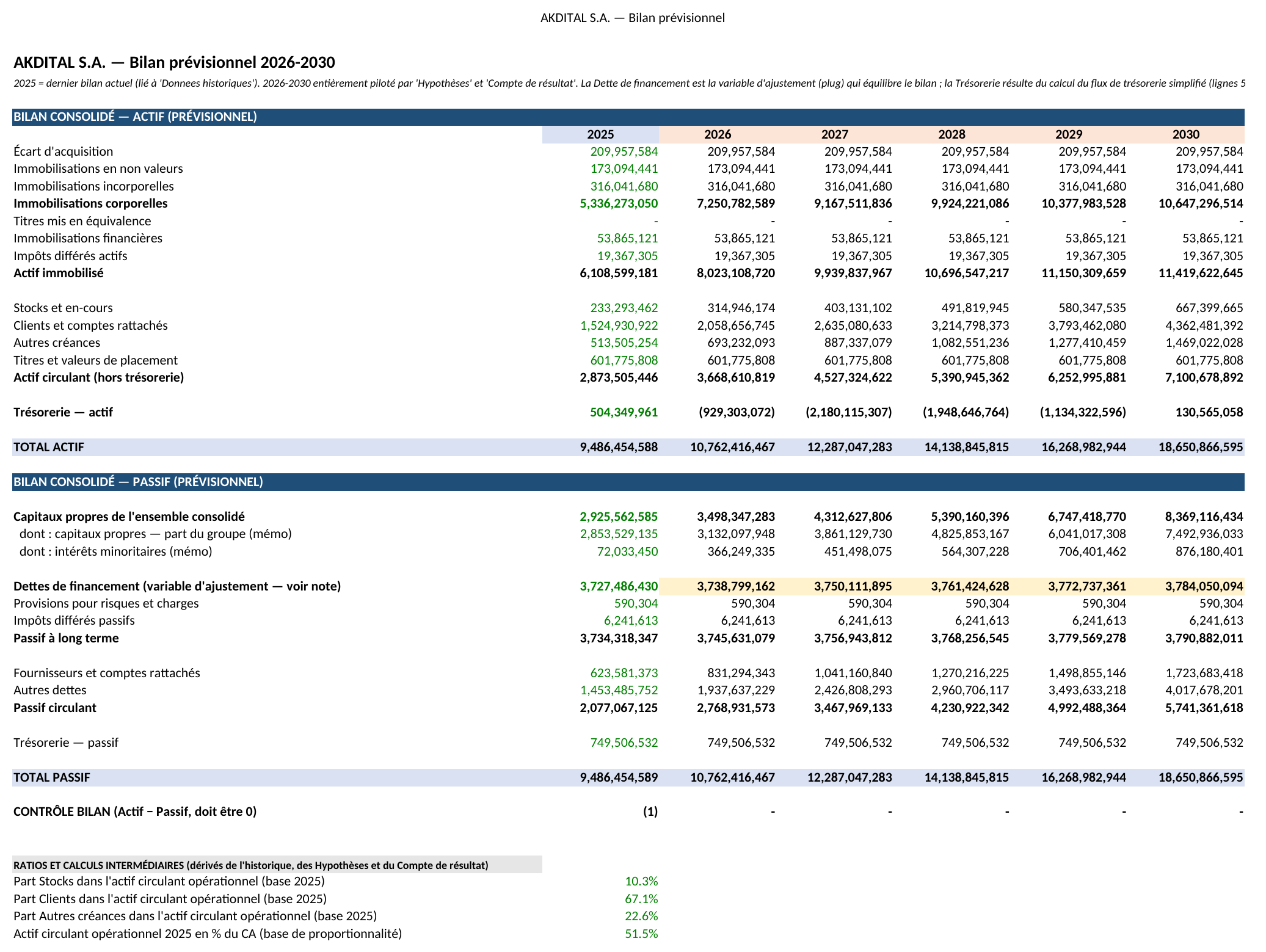The image size is (1266, 952).
Task: Select the 2028 column header
Action: point(951,134)
